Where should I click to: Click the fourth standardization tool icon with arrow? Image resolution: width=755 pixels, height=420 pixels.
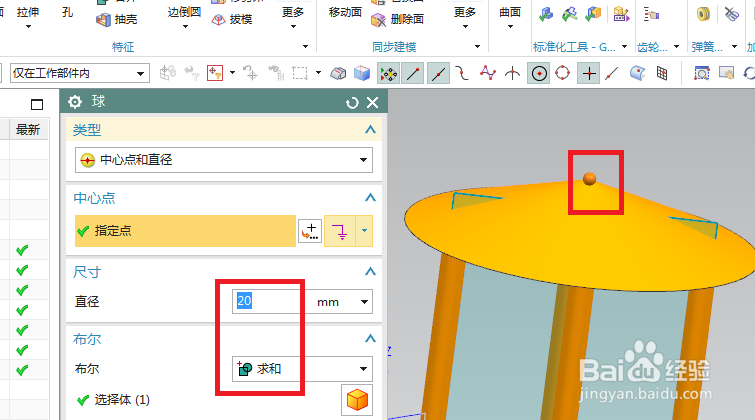(621, 14)
